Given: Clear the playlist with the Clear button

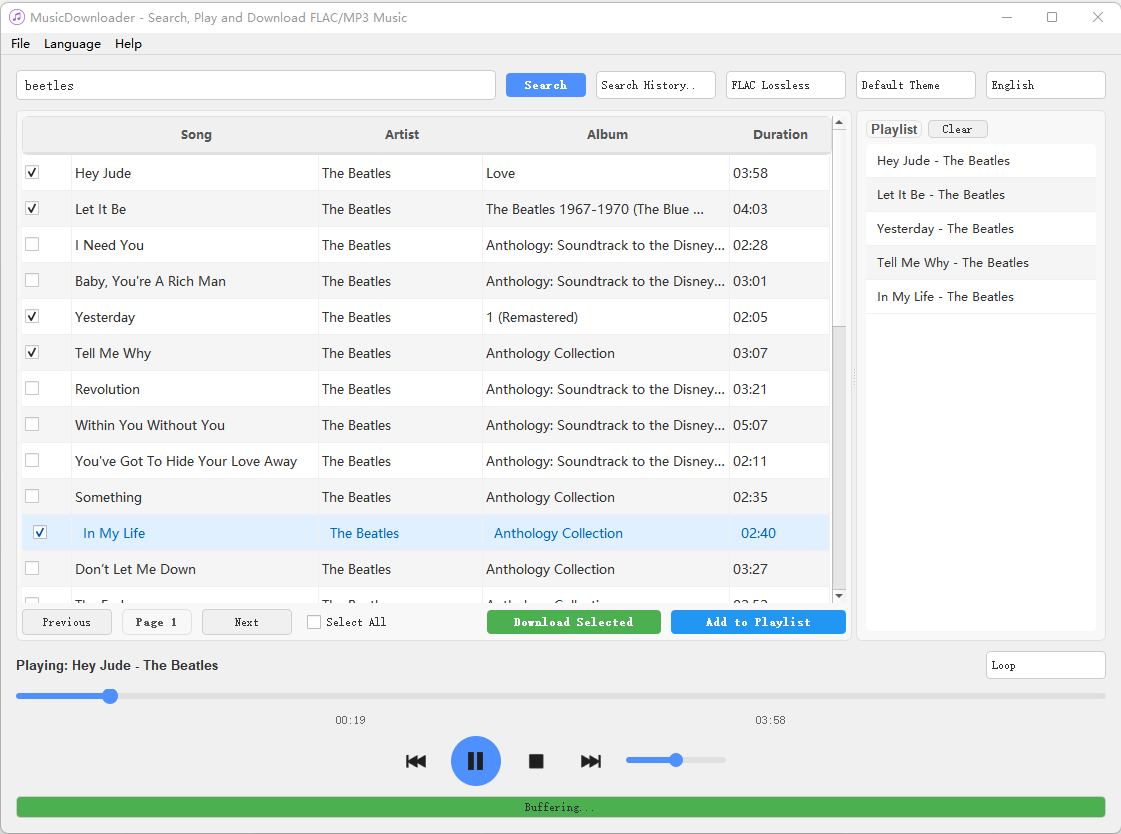Looking at the screenshot, I should tap(957, 129).
